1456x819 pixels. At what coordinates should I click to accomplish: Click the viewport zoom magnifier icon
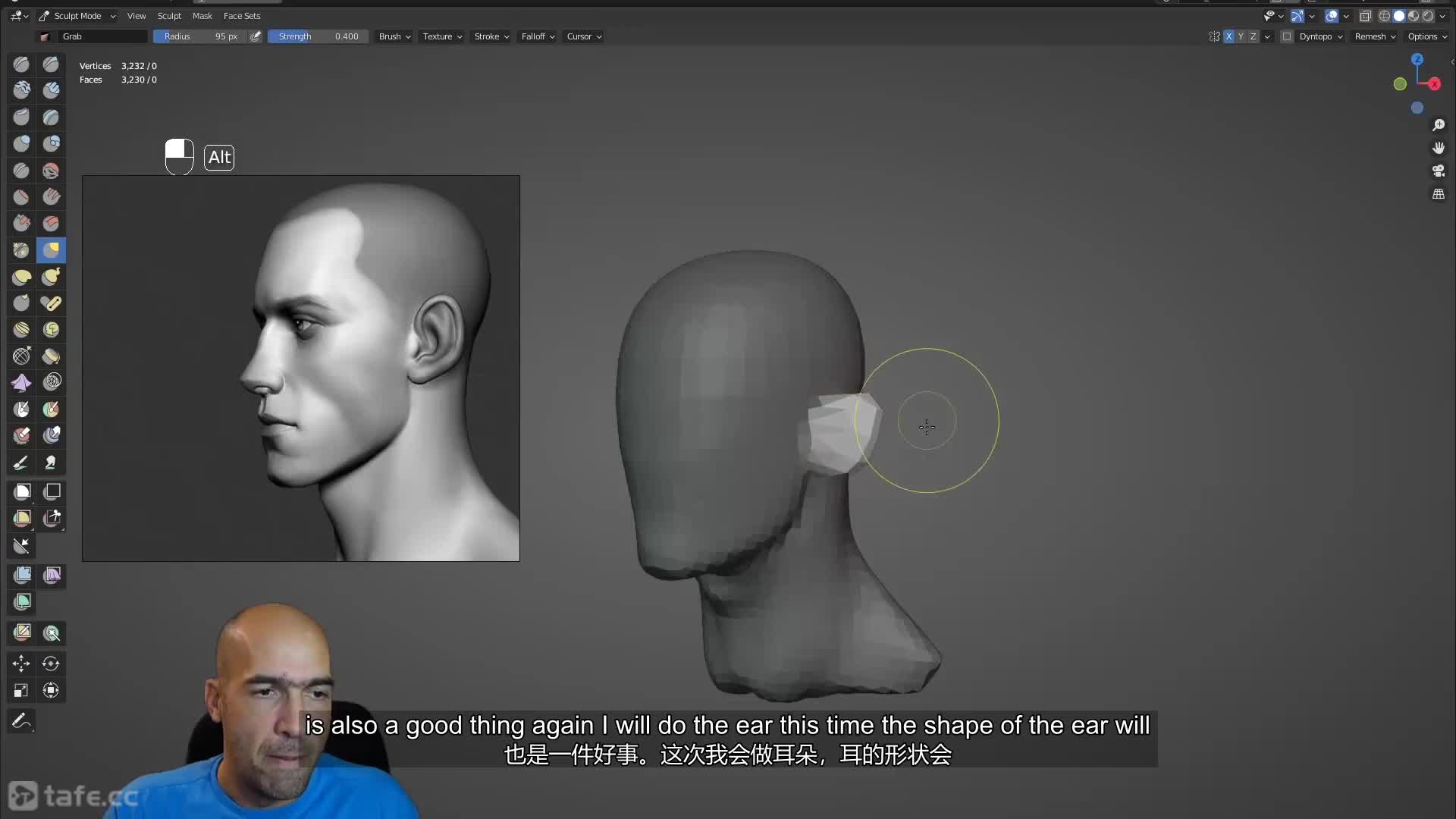(1439, 125)
